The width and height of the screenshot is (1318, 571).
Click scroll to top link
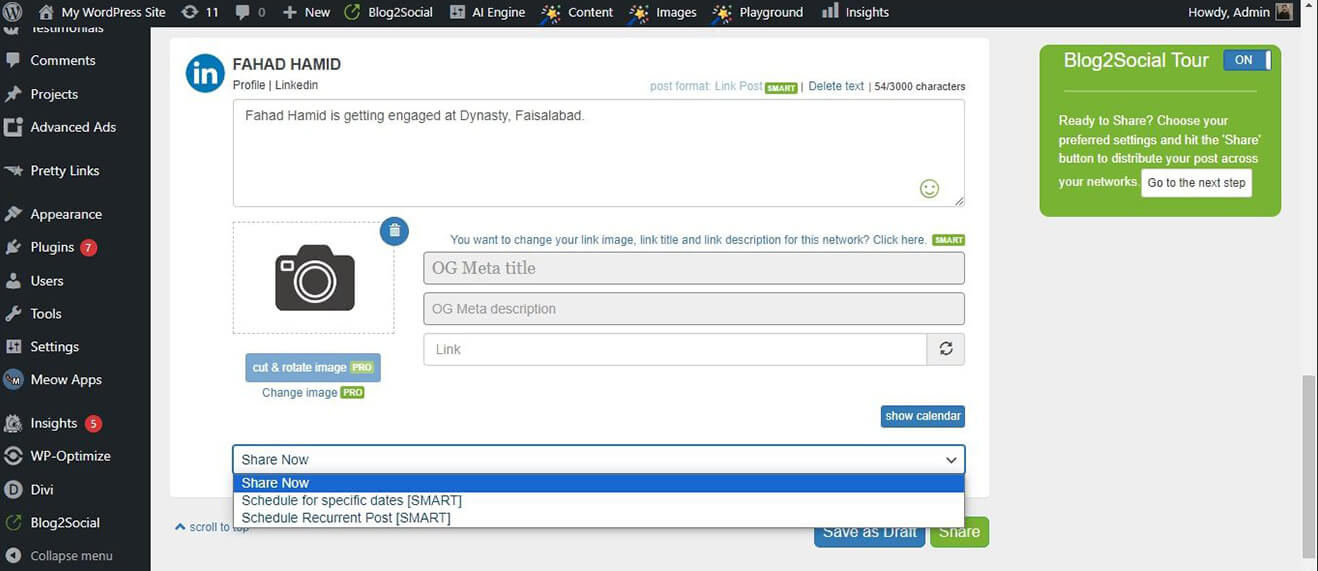point(212,527)
